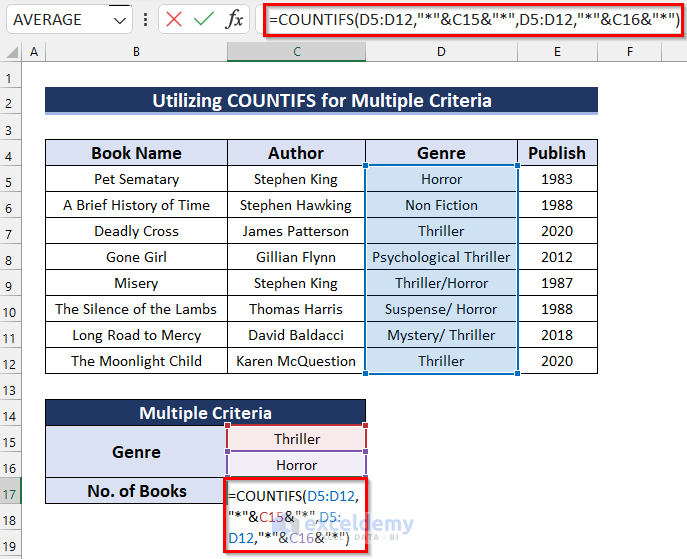Click the 'Publish' header cell
The image size is (687, 559).
[x=557, y=153]
